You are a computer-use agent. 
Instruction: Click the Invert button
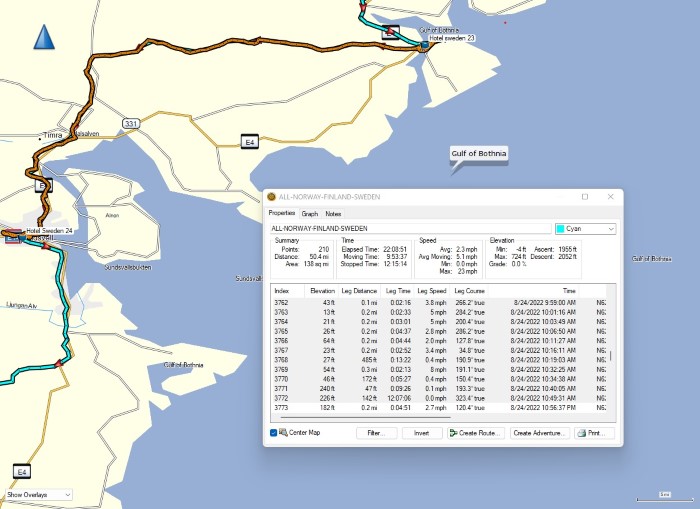click(x=421, y=433)
